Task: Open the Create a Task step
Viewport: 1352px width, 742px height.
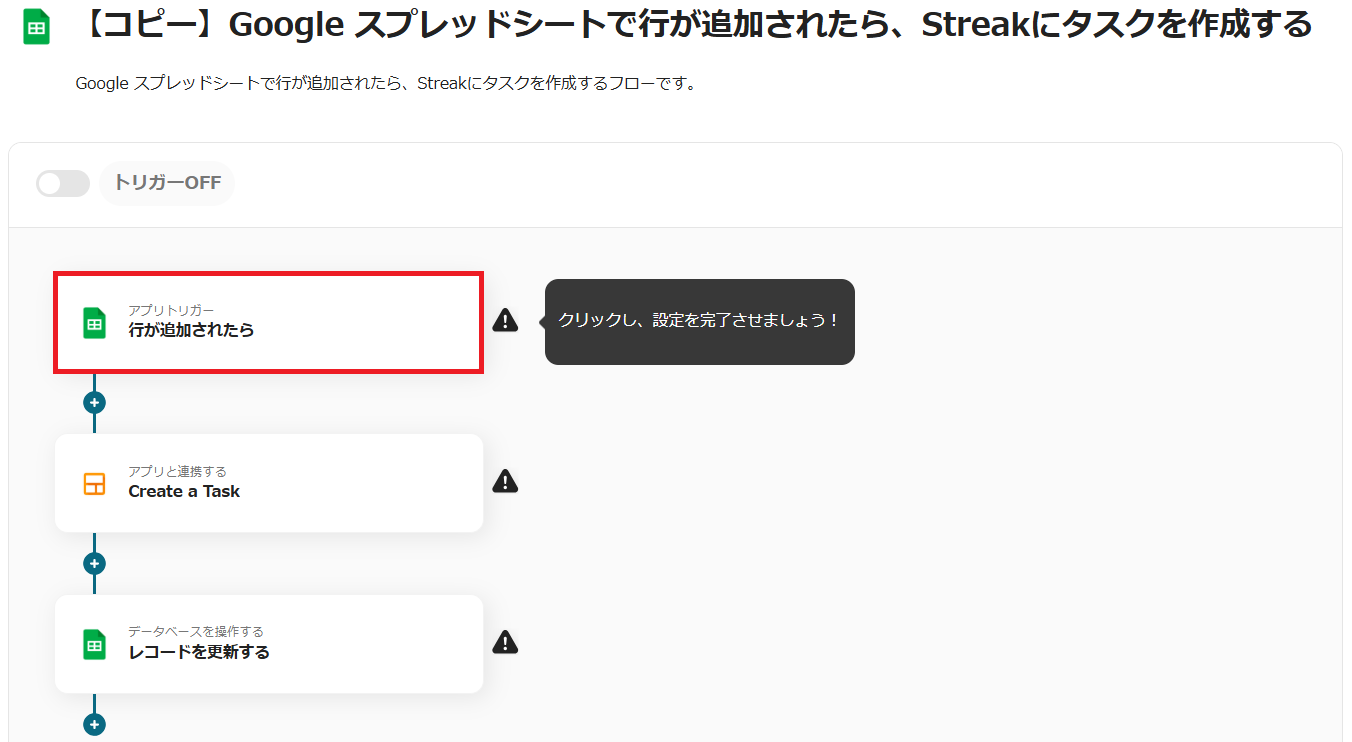Action: [269, 483]
